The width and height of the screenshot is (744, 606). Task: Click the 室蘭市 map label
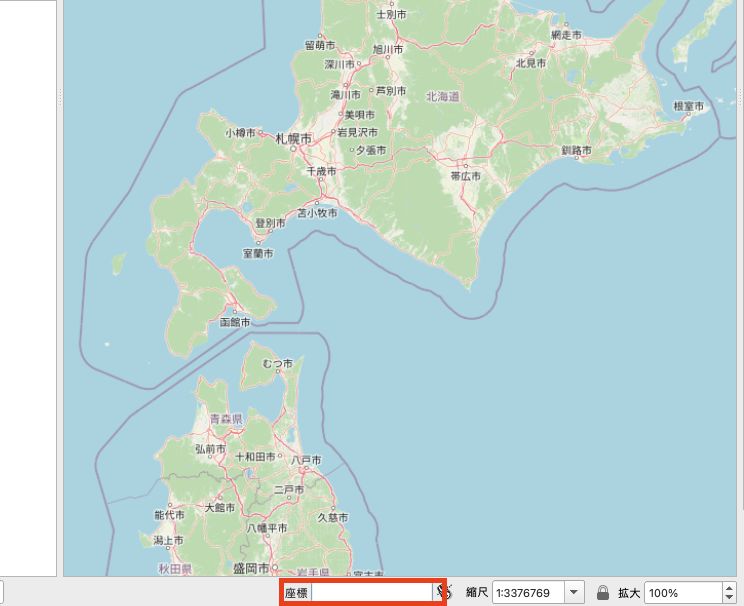[258, 253]
